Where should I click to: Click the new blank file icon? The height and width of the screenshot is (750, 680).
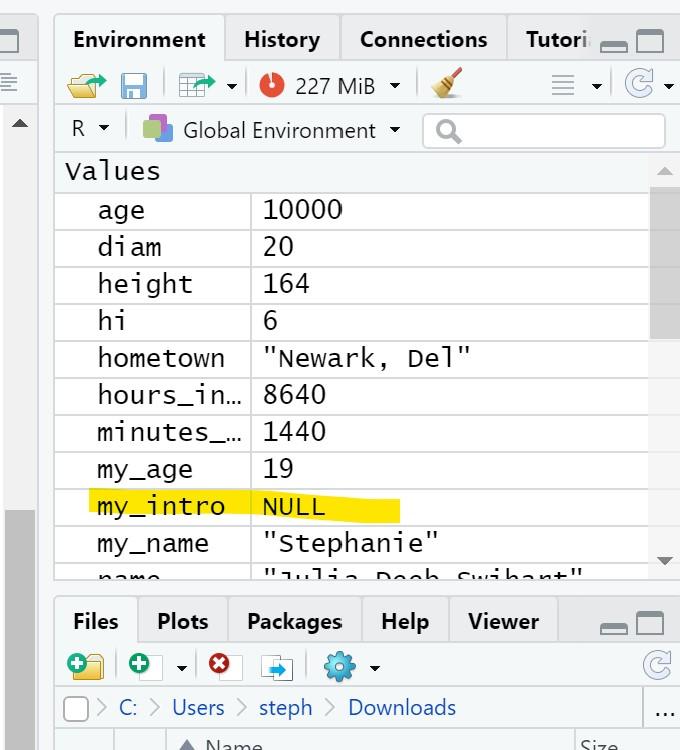pyautogui.click(x=145, y=666)
